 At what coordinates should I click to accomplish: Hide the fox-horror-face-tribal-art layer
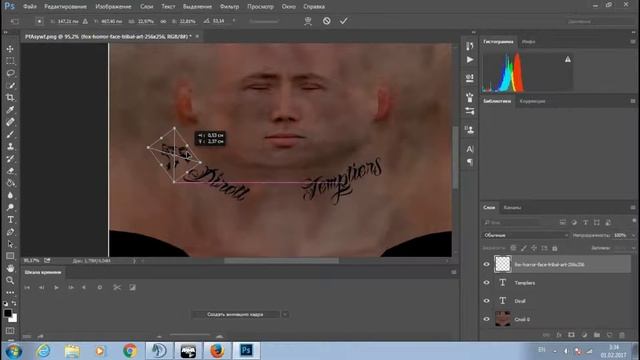pos(487,264)
